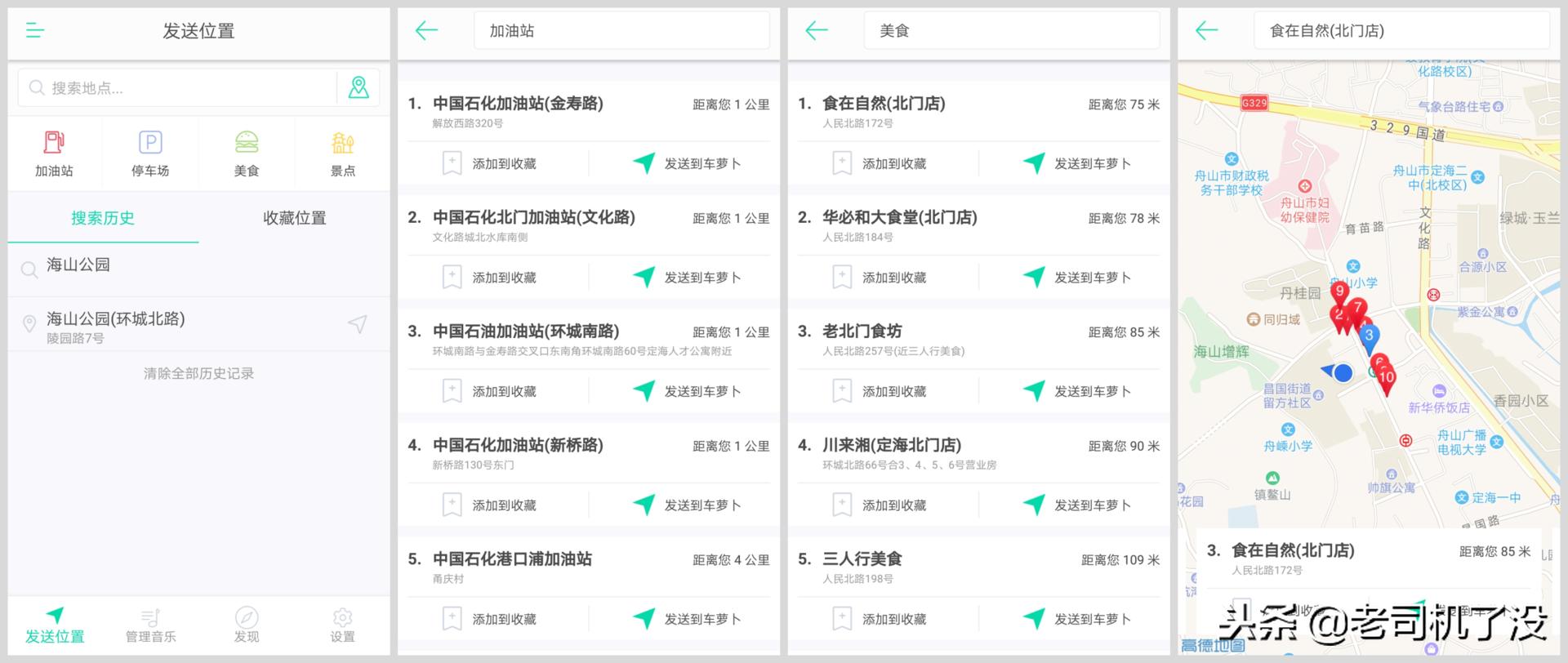This screenshot has width=1568, height=663.
Task: Tap blue current location dot on map
Action: [x=1343, y=373]
